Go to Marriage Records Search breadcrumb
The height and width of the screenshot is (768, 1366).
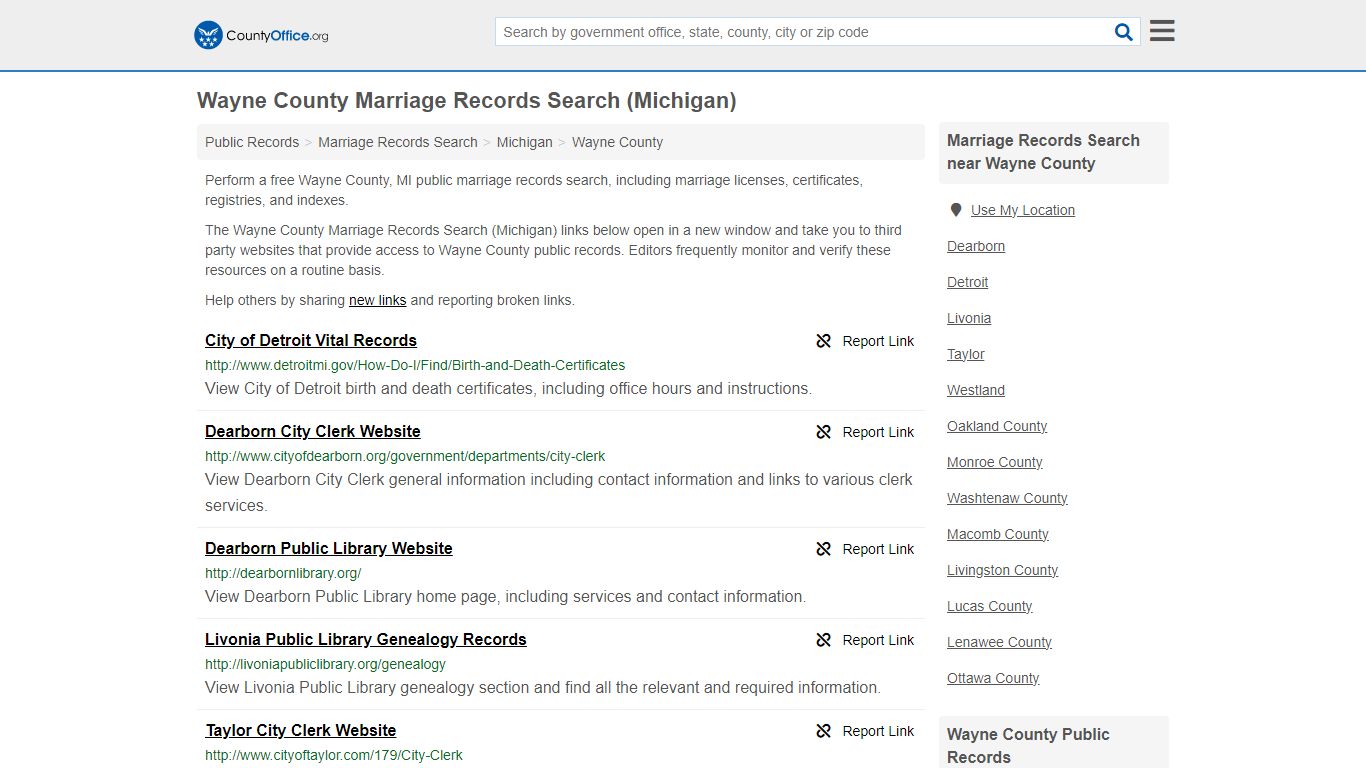point(398,142)
